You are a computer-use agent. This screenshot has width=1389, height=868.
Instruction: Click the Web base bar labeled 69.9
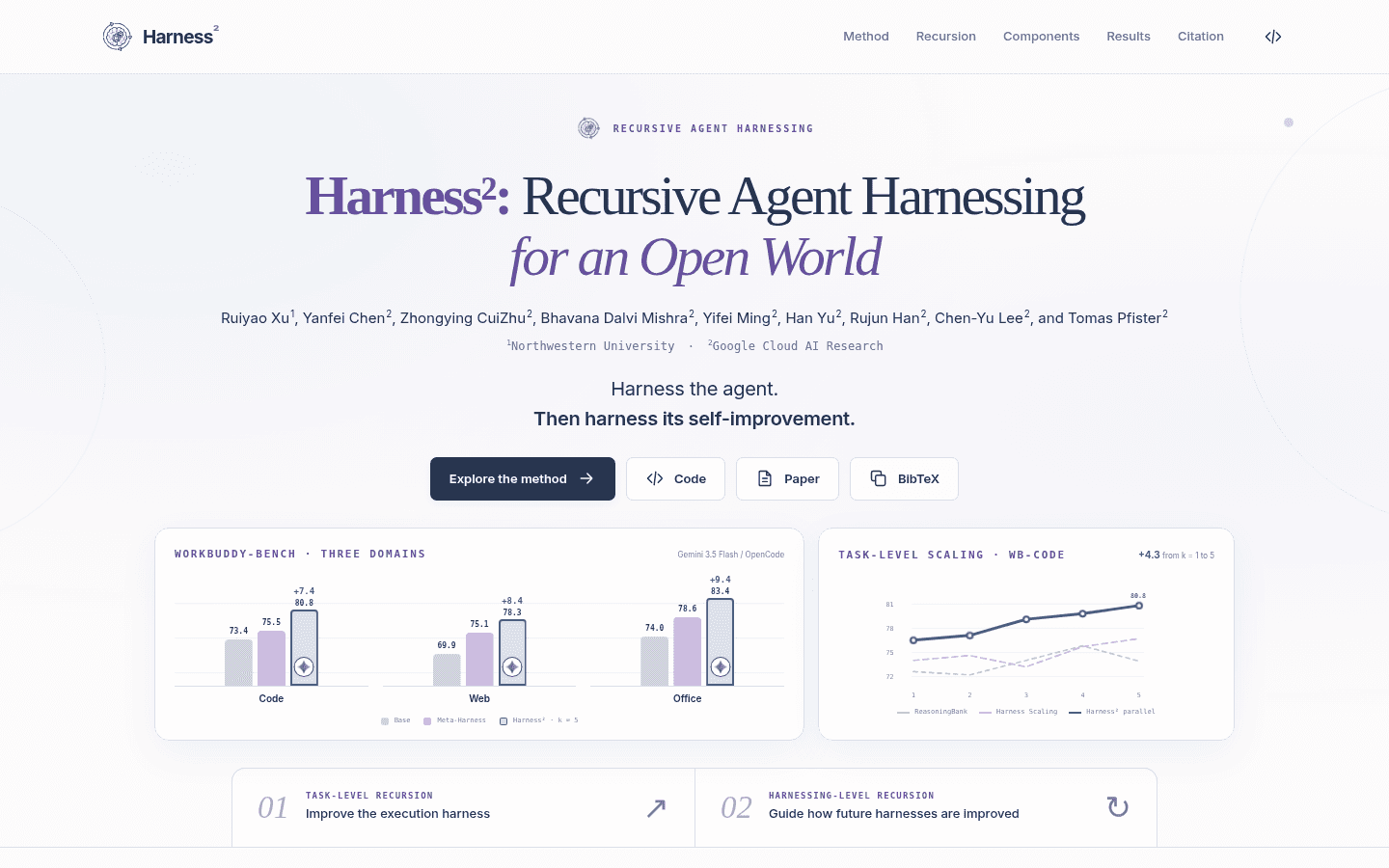tap(447, 670)
